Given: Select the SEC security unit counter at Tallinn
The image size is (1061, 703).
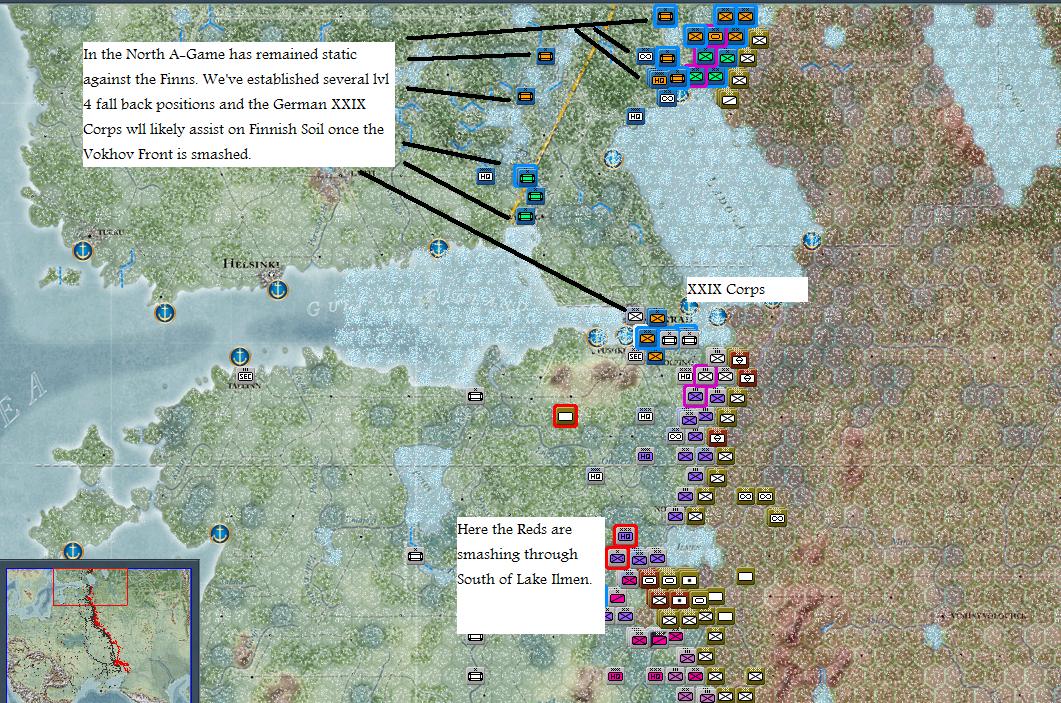Looking at the screenshot, I should (245, 376).
